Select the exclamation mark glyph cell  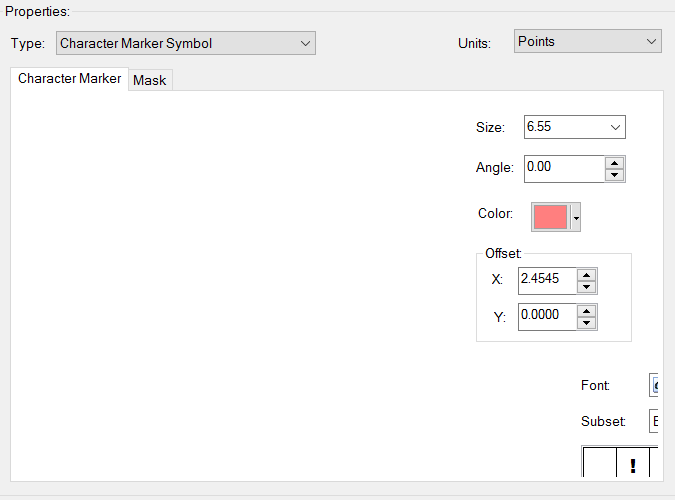(x=633, y=464)
